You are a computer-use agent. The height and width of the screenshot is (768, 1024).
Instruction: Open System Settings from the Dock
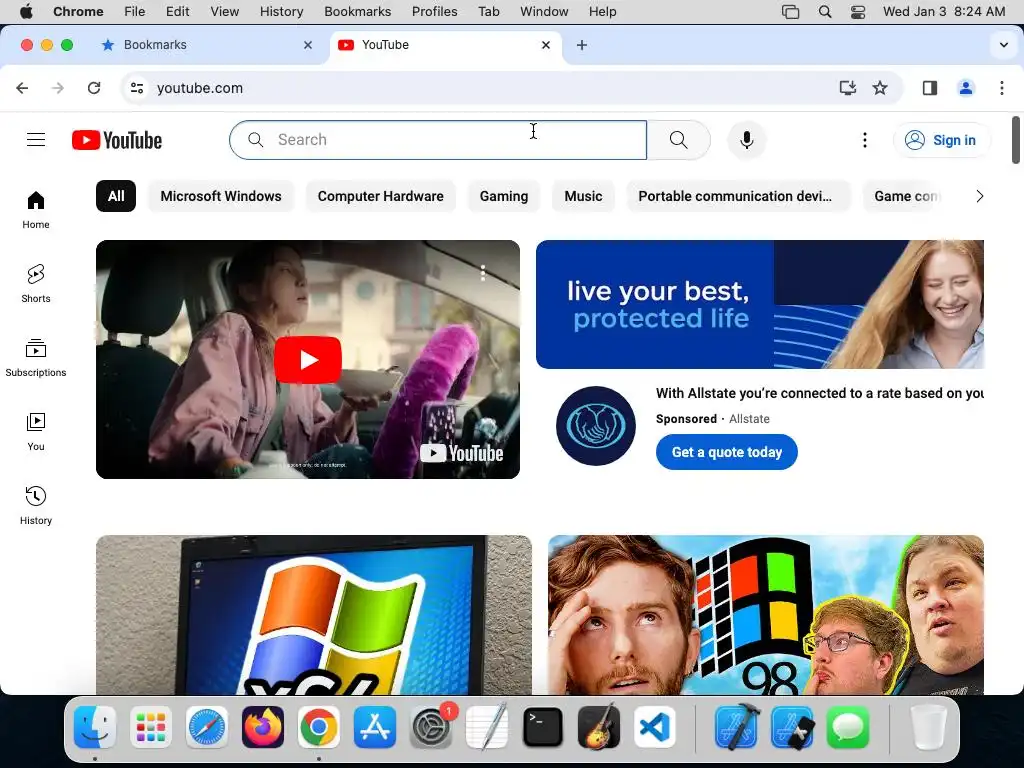point(431,727)
